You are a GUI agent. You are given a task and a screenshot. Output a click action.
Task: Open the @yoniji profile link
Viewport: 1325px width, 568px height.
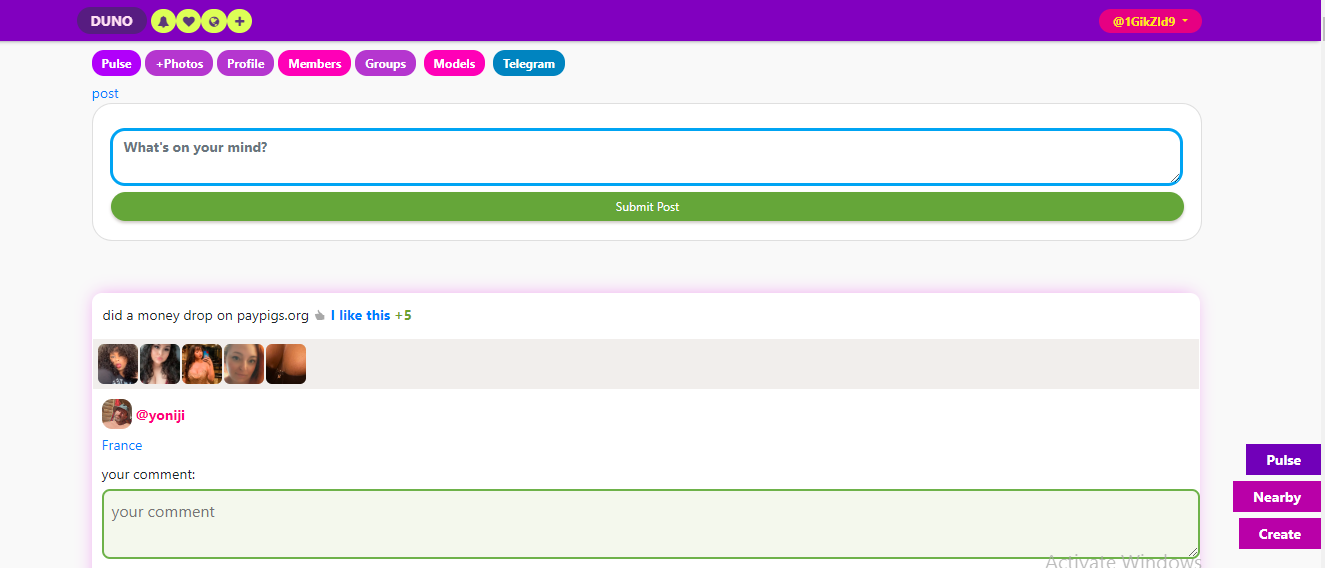[160, 416]
